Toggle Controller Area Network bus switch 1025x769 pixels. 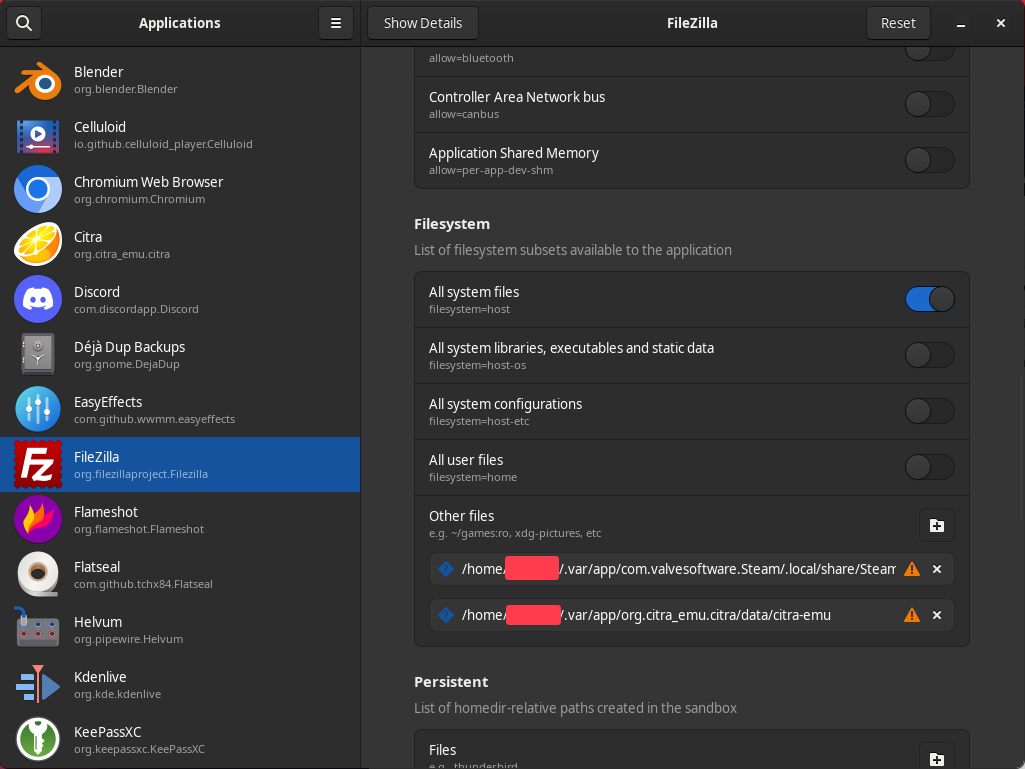(930, 104)
